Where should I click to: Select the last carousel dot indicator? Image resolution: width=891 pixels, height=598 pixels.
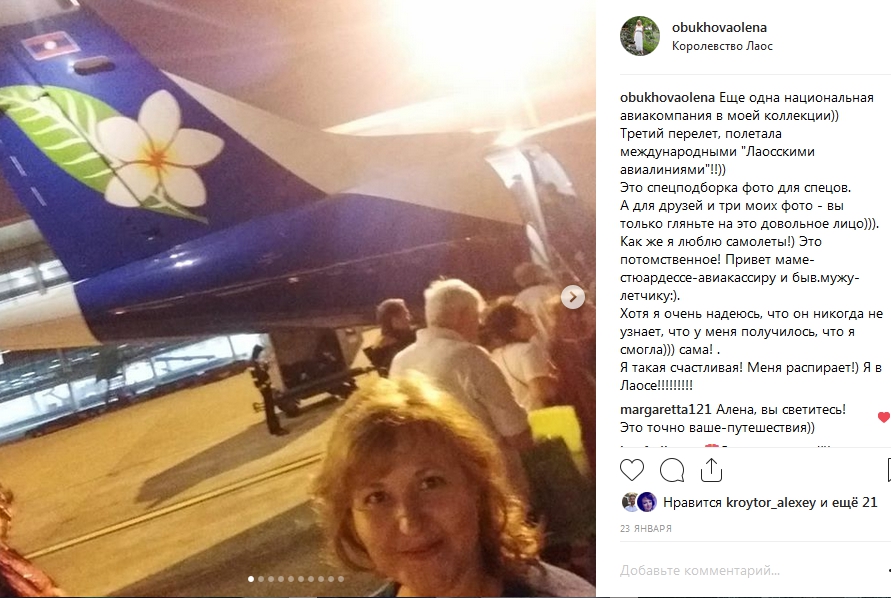341,579
